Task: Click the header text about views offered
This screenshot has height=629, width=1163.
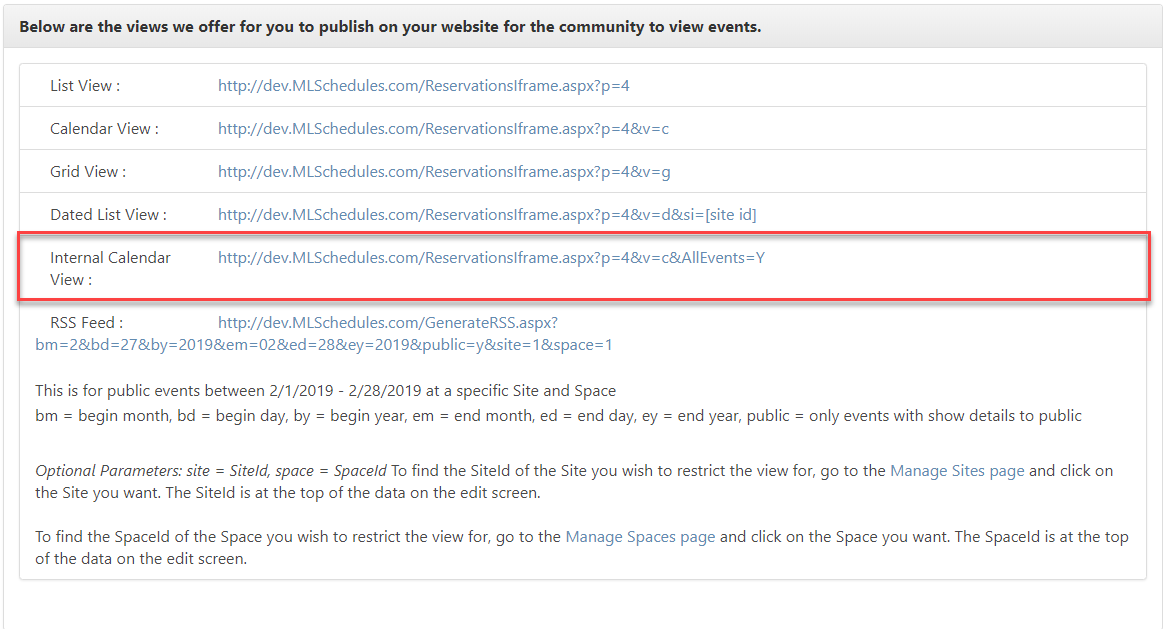Action: [390, 27]
